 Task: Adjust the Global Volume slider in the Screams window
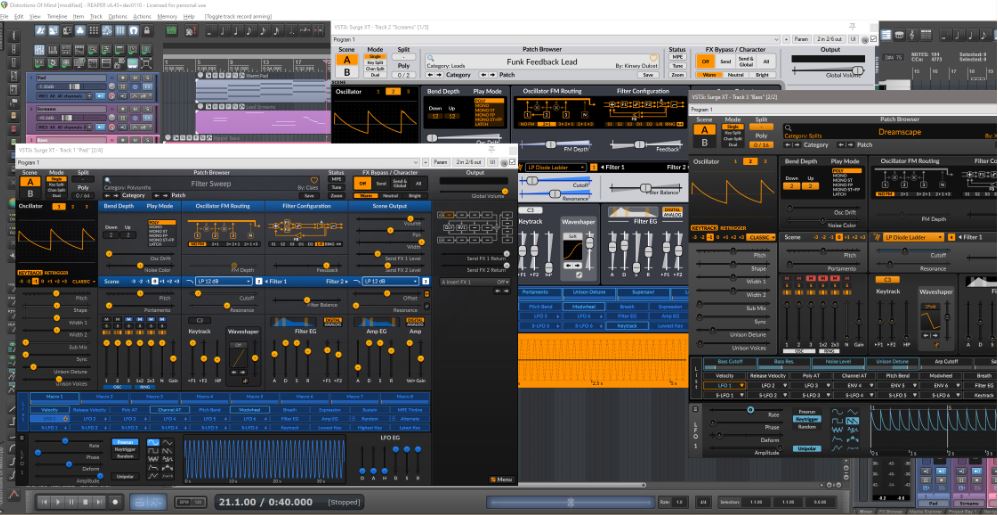(830, 70)
